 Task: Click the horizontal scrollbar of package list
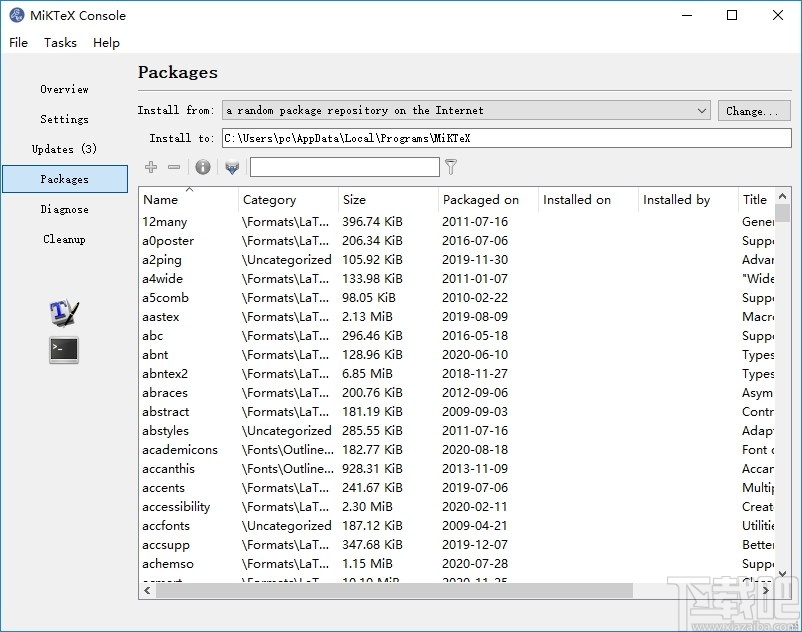pos(400,590)
